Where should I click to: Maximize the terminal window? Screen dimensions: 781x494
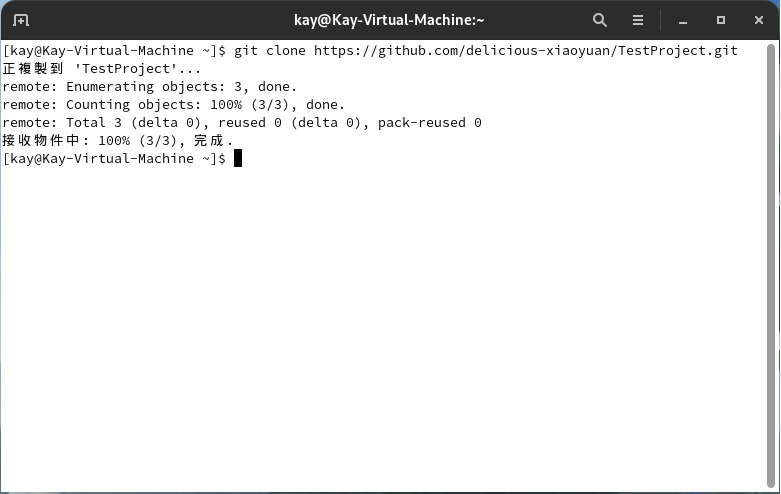(x=720, y=20)
